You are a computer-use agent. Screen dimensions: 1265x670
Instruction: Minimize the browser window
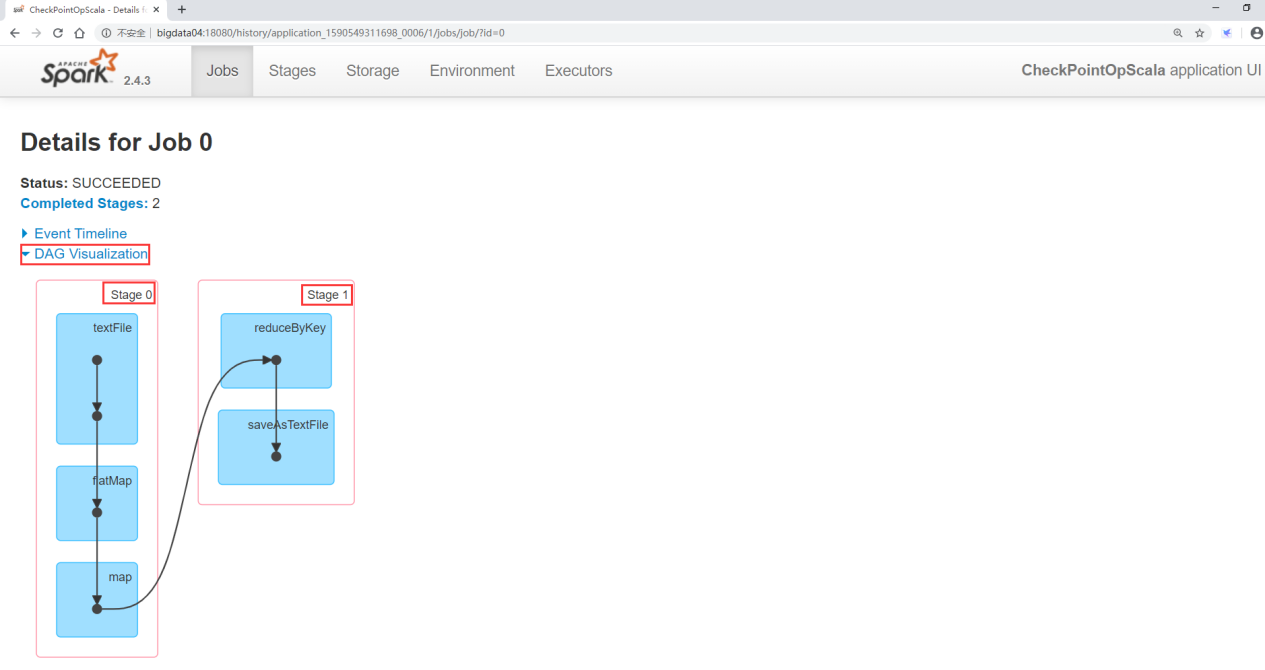click(1215, 8)
